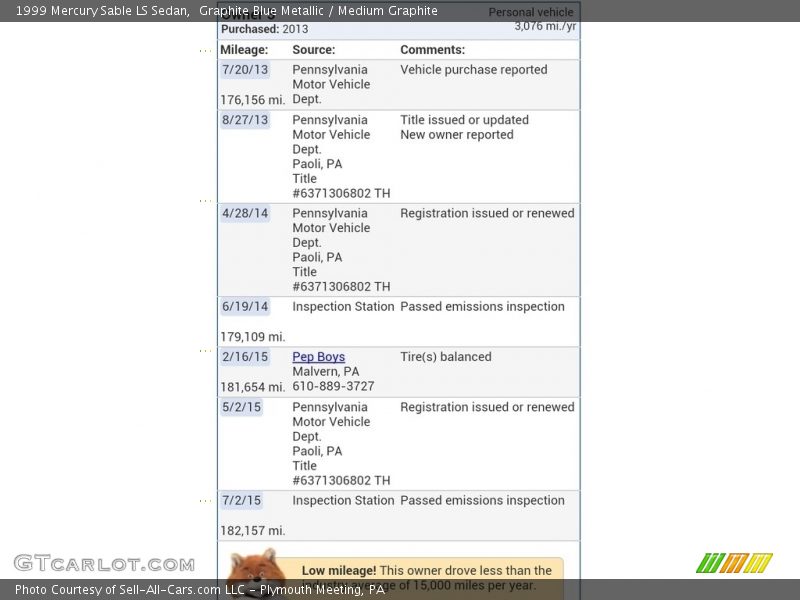
Task: Select the 7/20/13 date entry
Action: [245, 69]
